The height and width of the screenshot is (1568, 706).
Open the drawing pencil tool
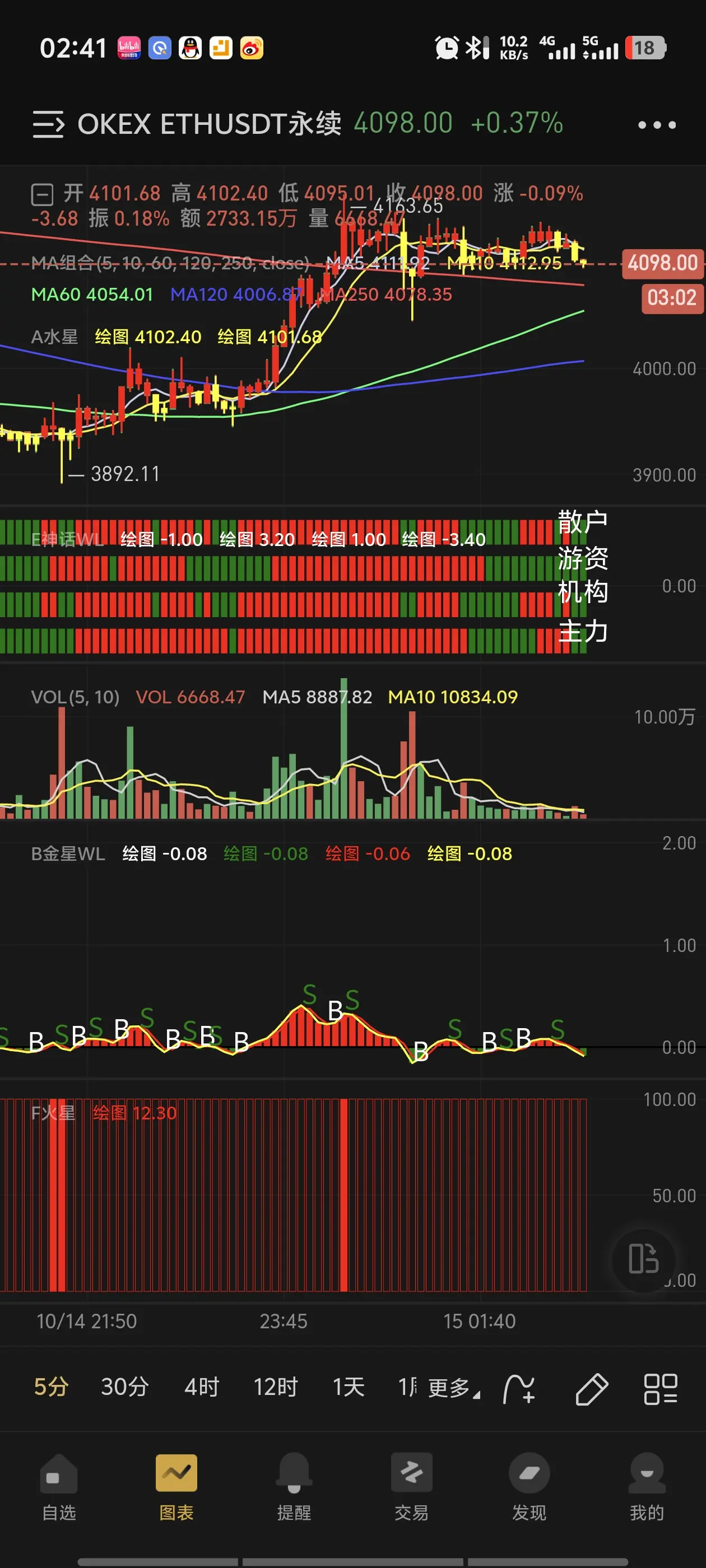point(592,1389)
